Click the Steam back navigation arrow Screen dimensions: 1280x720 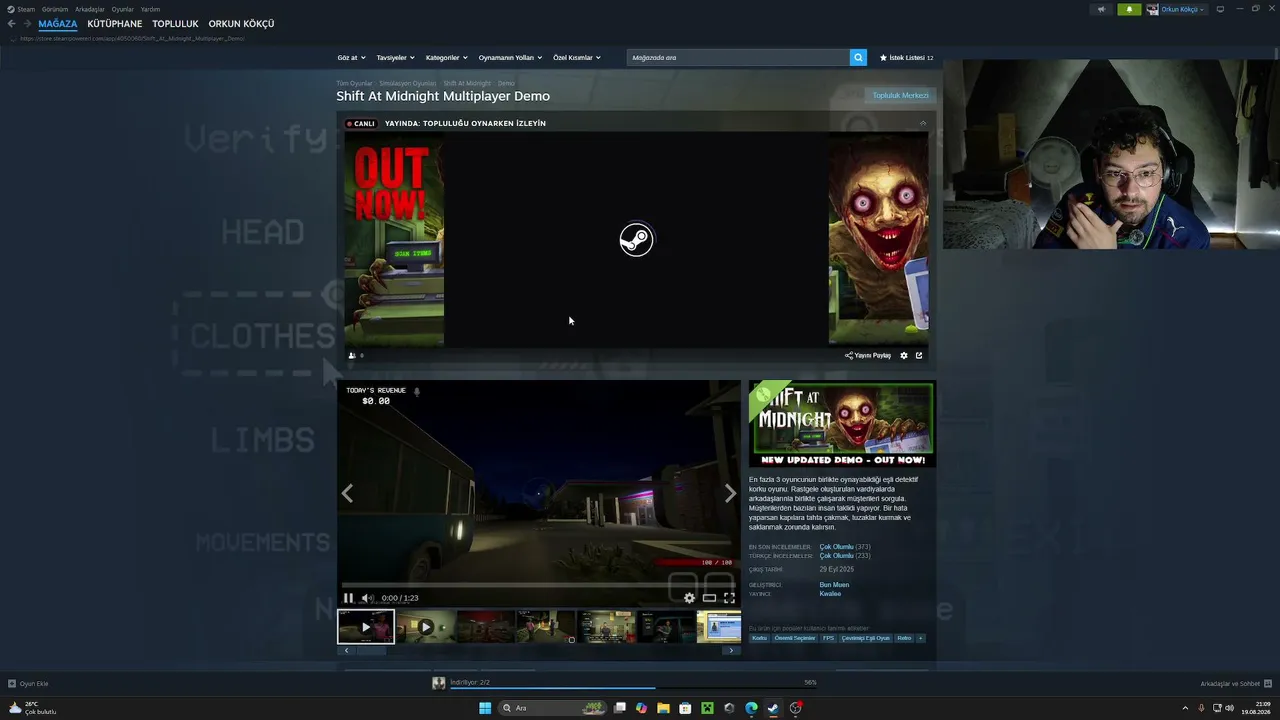coord(12,24)
